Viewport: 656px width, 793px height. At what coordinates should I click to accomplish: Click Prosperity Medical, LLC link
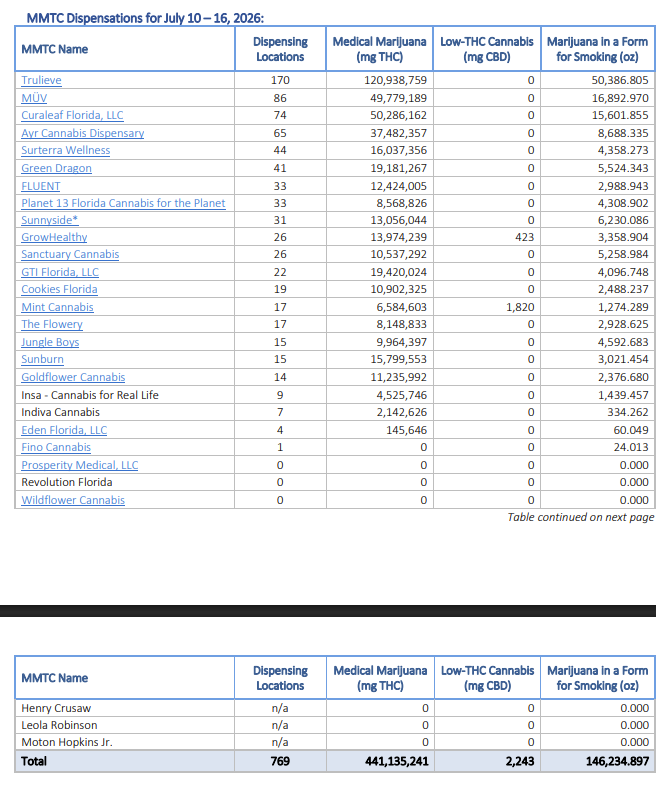point(79,465)
